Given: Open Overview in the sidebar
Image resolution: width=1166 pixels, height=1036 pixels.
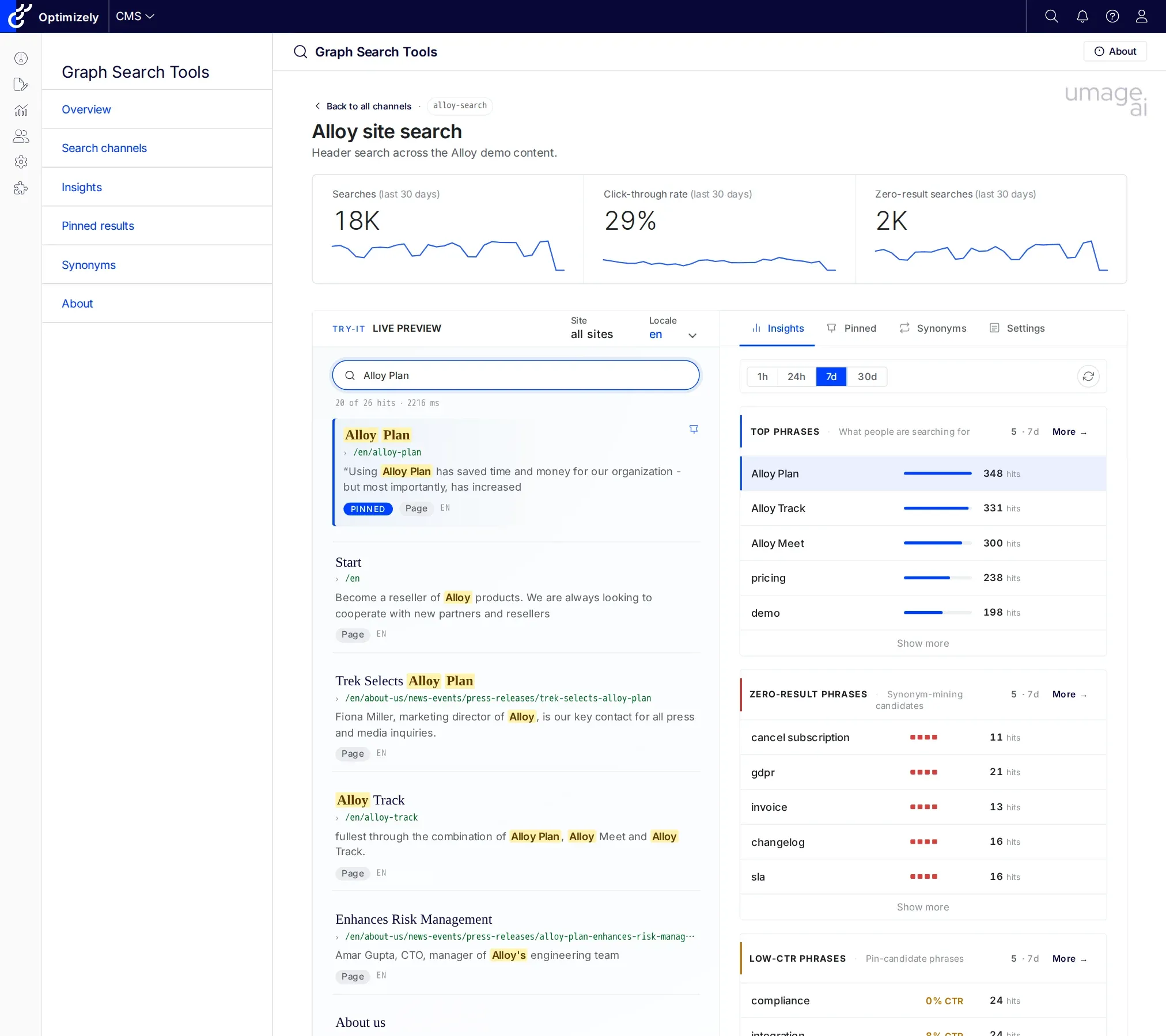Looking at the screenshot, I should (x=157, y=109).
